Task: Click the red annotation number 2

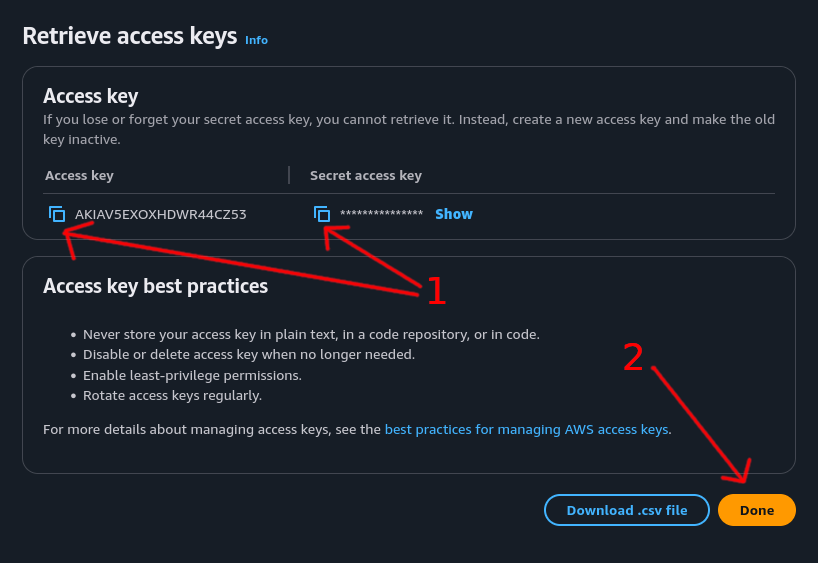Action: [x=633, y=358]
